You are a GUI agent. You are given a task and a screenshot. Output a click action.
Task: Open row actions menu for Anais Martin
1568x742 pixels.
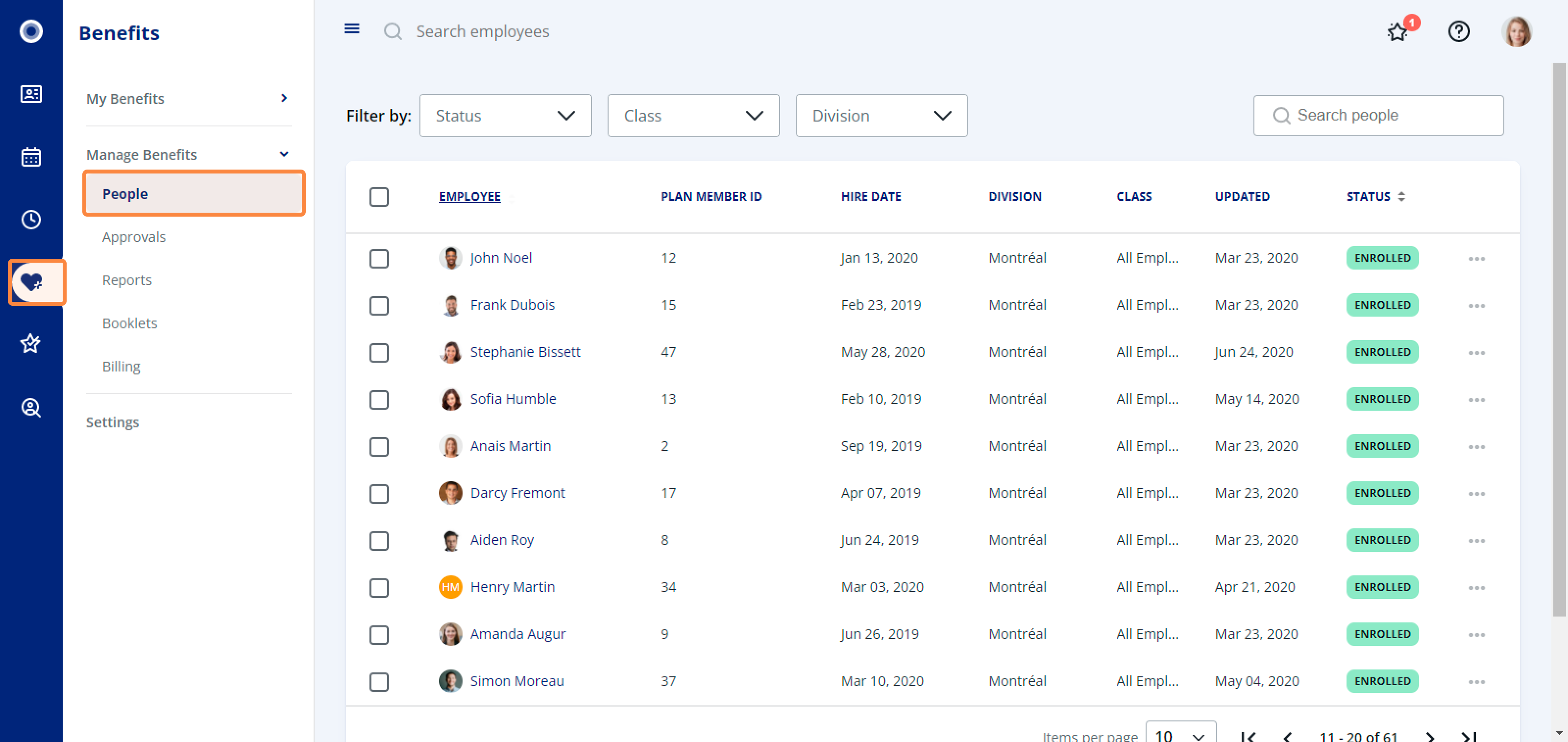point(1476,447)
